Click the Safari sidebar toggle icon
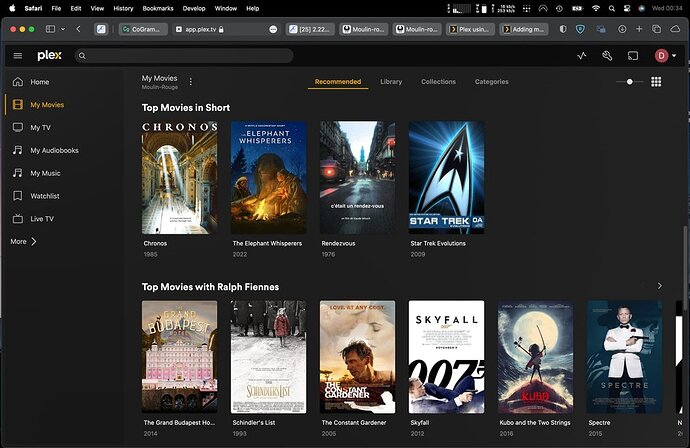Screen dimensions: 690x448 51,29
